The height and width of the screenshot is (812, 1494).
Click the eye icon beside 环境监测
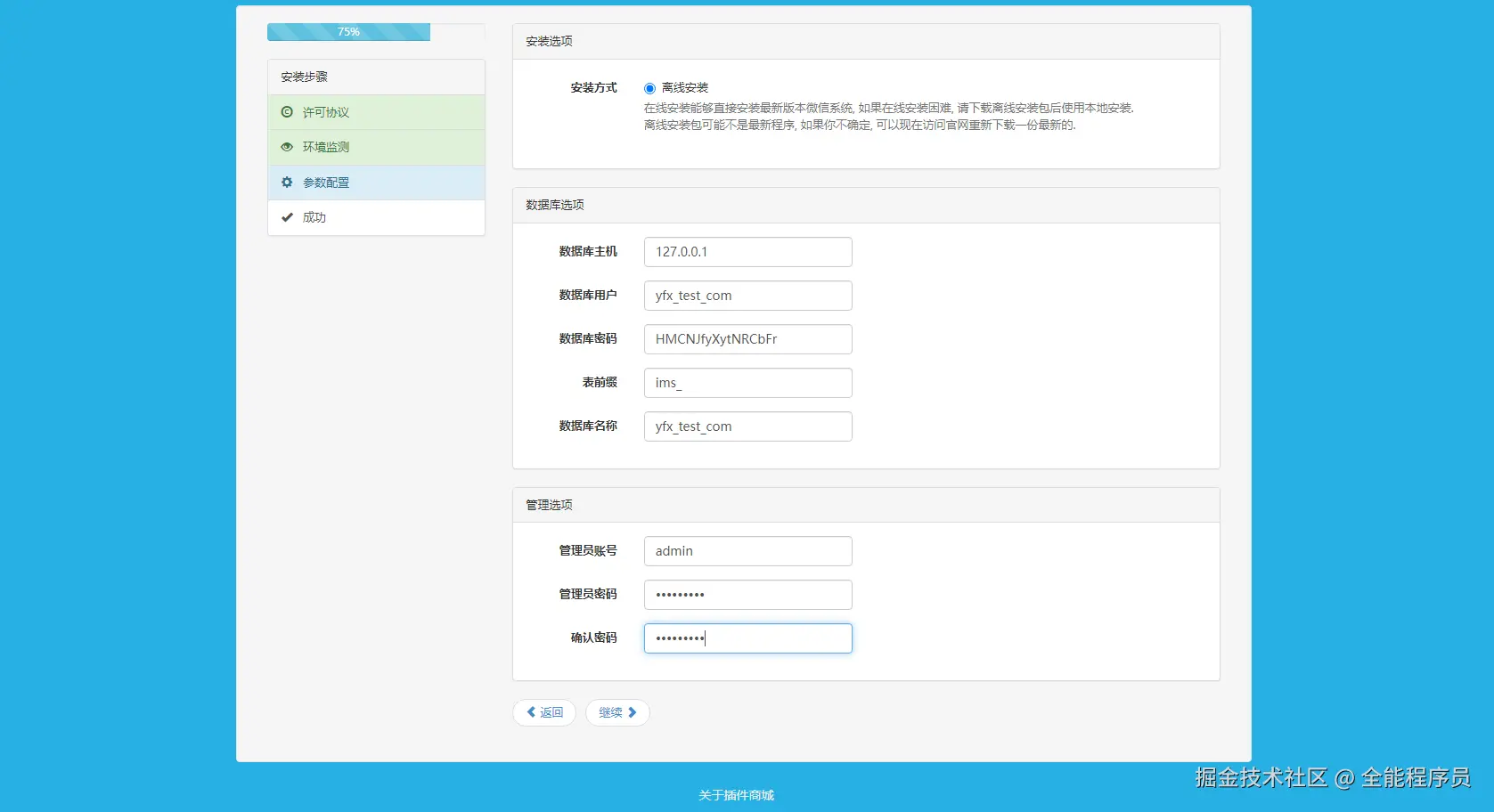[287, 147]
